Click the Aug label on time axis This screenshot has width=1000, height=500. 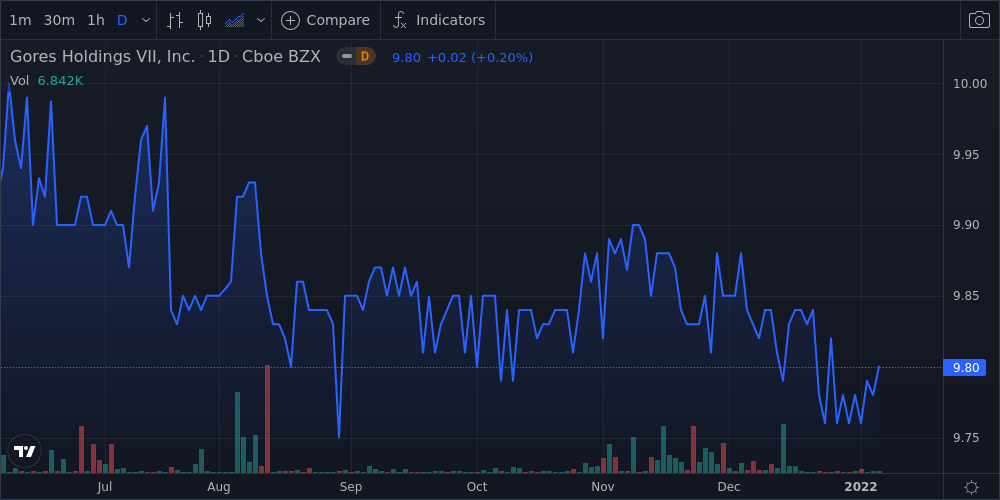pos(219,487)
